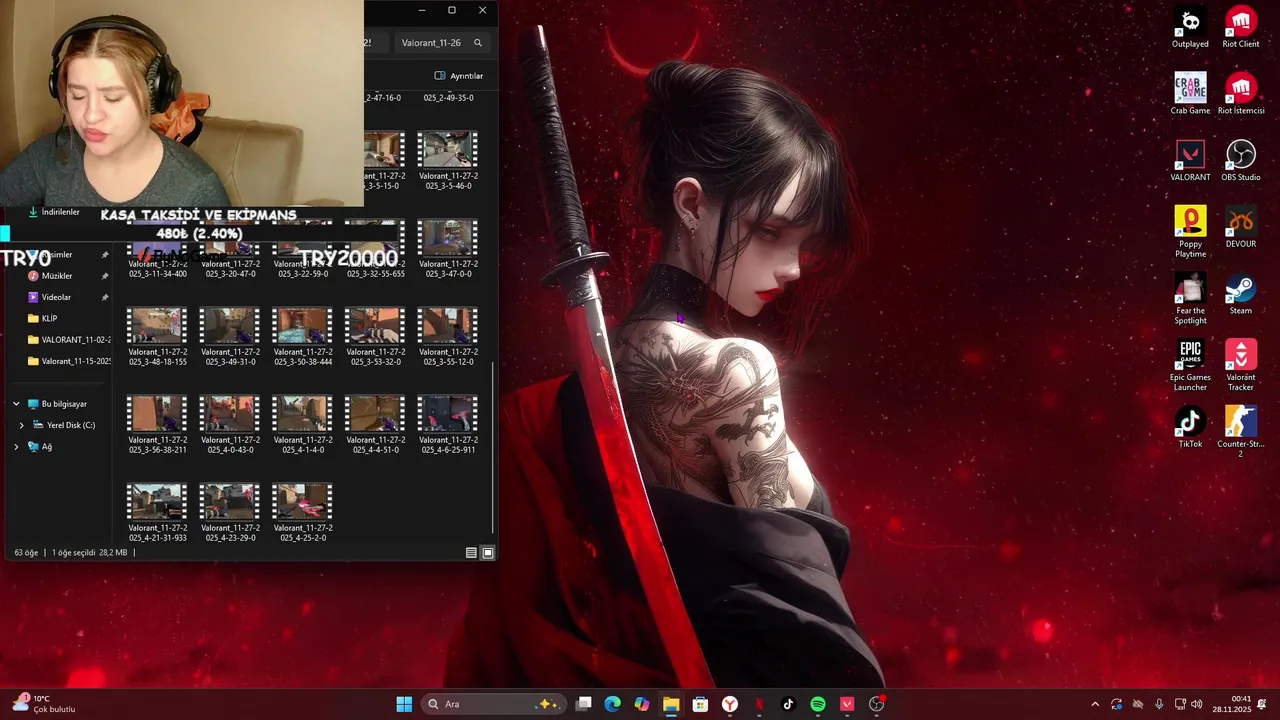
Task: Open the VALORANT_11-02 sidebar folder
Action: pyautogui.click(x=68, y=340)
